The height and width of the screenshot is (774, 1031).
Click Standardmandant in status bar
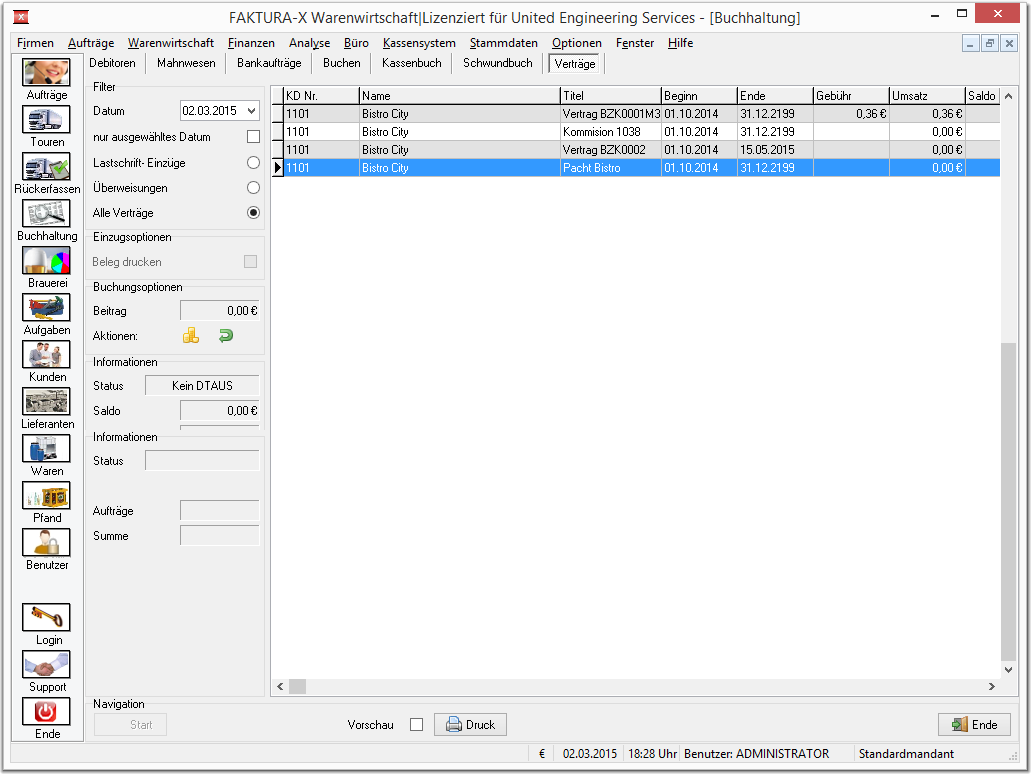(906, 754)
